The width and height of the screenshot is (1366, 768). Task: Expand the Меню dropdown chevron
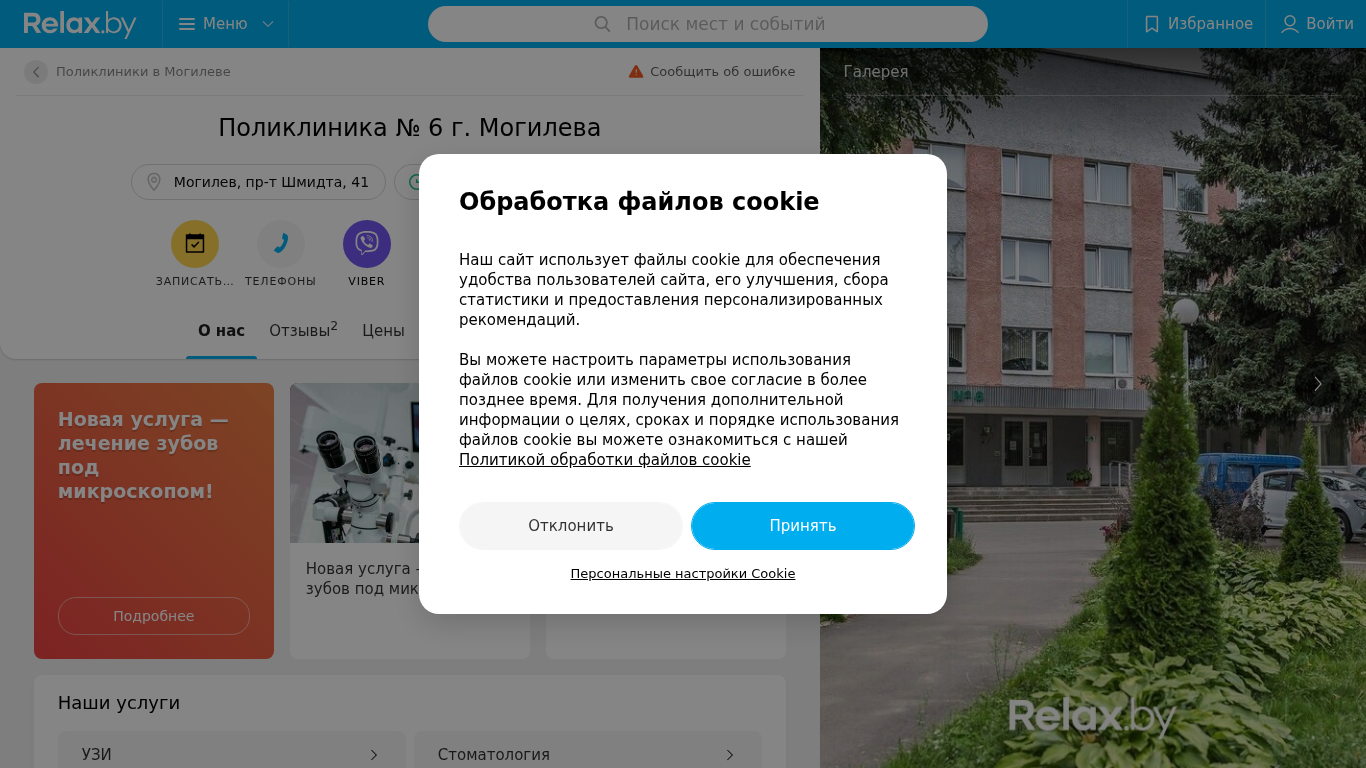[x=268, y=24]
